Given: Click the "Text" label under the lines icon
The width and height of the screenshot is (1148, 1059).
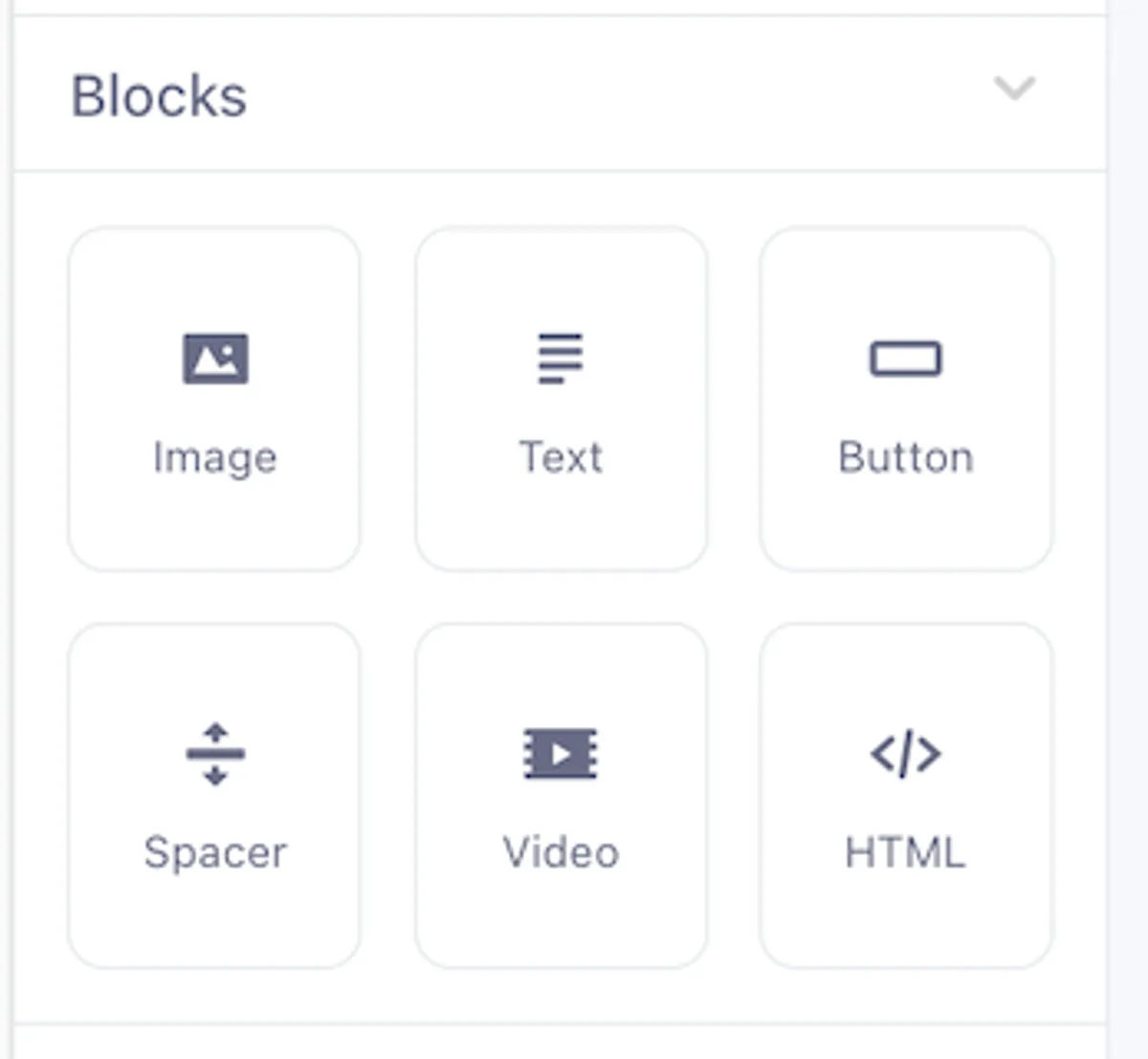Looking at the screenshot, I should click(x=561, y=457).
